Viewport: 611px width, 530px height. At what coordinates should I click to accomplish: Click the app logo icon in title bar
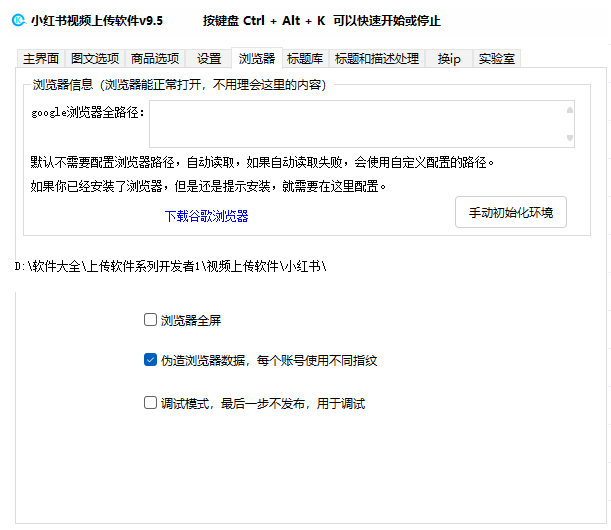click(x=18, y=20)
